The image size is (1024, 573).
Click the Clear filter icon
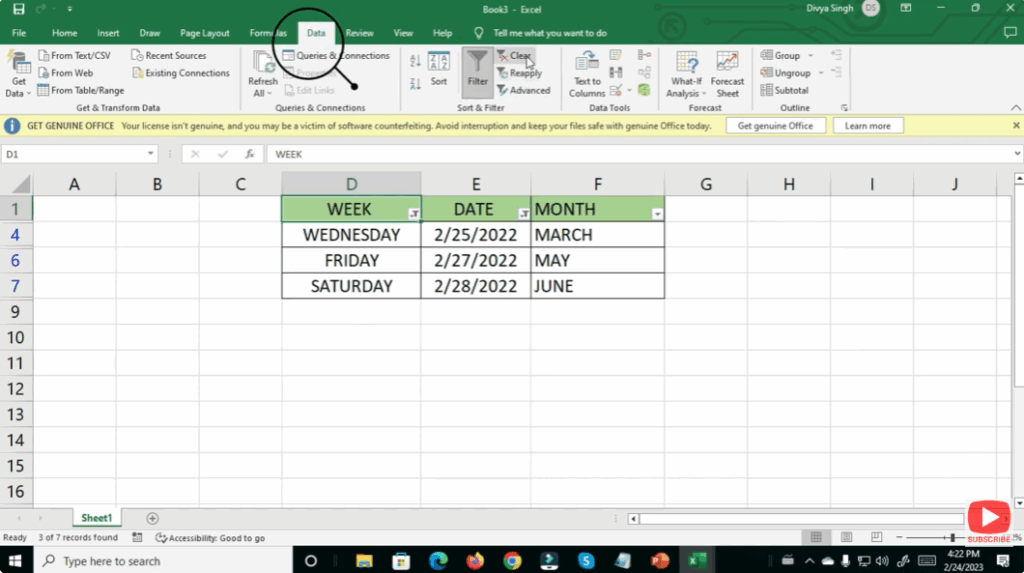503,56
